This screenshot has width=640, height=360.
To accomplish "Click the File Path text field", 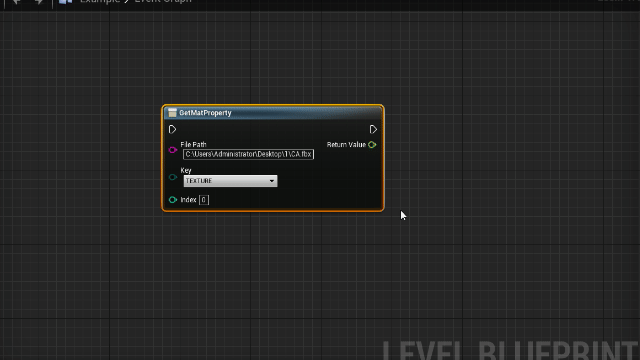I will tap(249, 154).
